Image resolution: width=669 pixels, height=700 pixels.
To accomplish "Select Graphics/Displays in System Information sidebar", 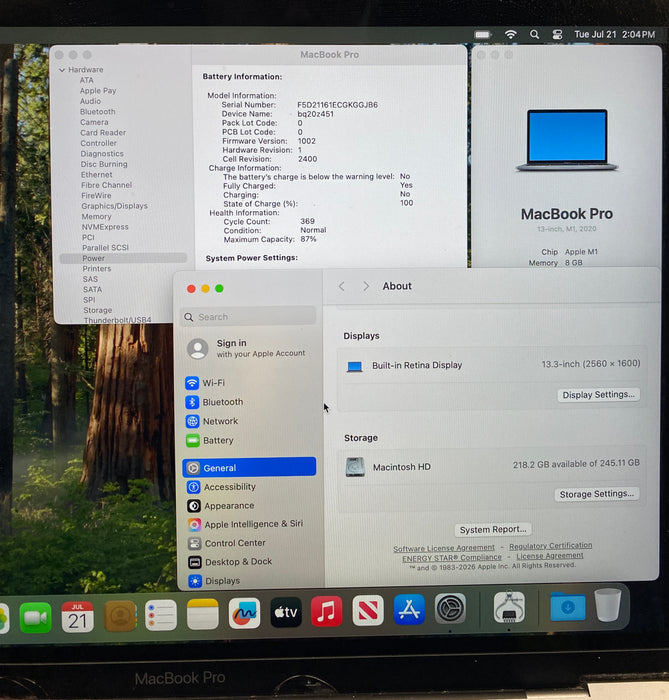I will [x=114, y=206].
